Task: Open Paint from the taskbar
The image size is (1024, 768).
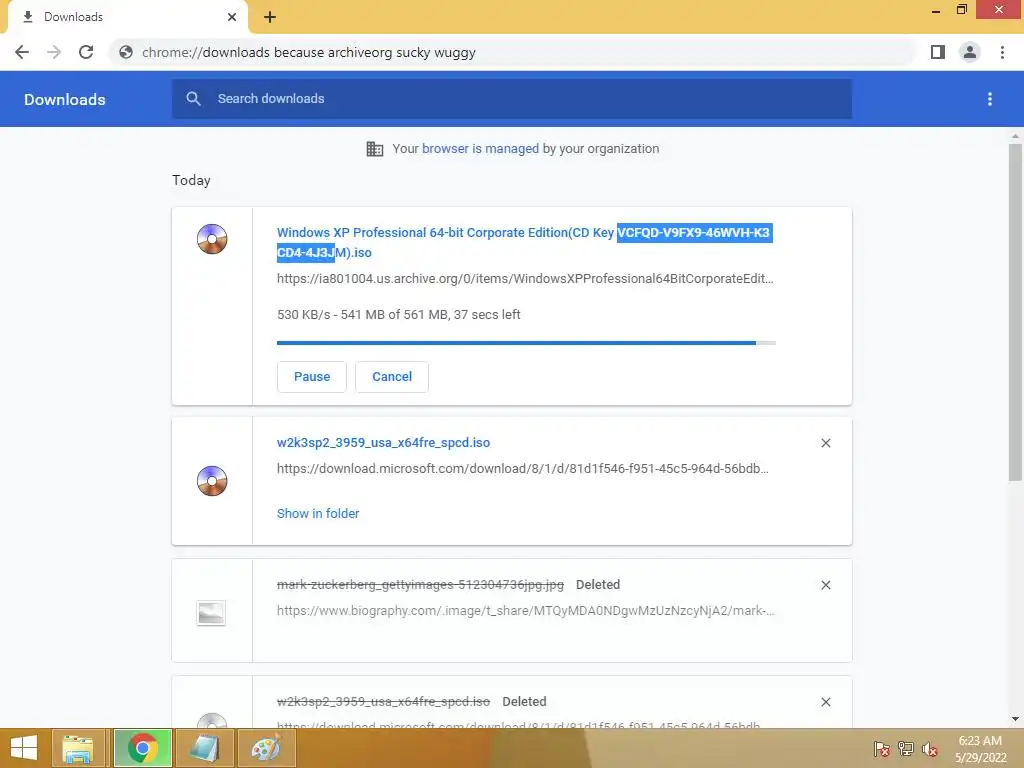Action: point(266,748)
